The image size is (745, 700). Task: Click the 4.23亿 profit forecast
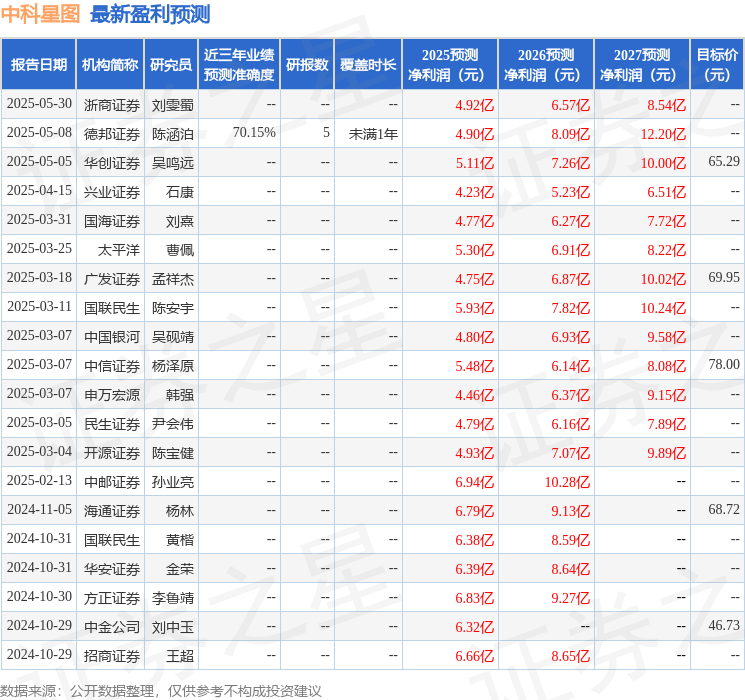pos(475,192)
